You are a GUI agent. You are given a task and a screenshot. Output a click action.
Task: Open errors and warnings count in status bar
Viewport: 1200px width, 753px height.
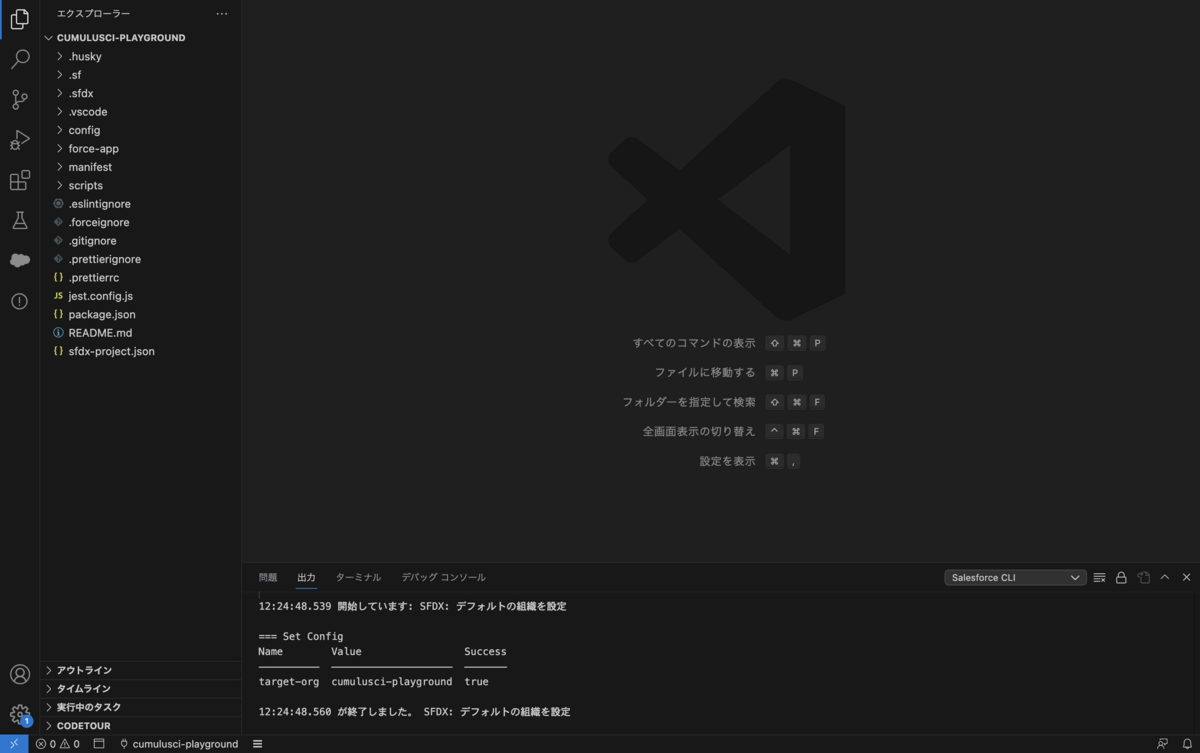pos(57,744)
